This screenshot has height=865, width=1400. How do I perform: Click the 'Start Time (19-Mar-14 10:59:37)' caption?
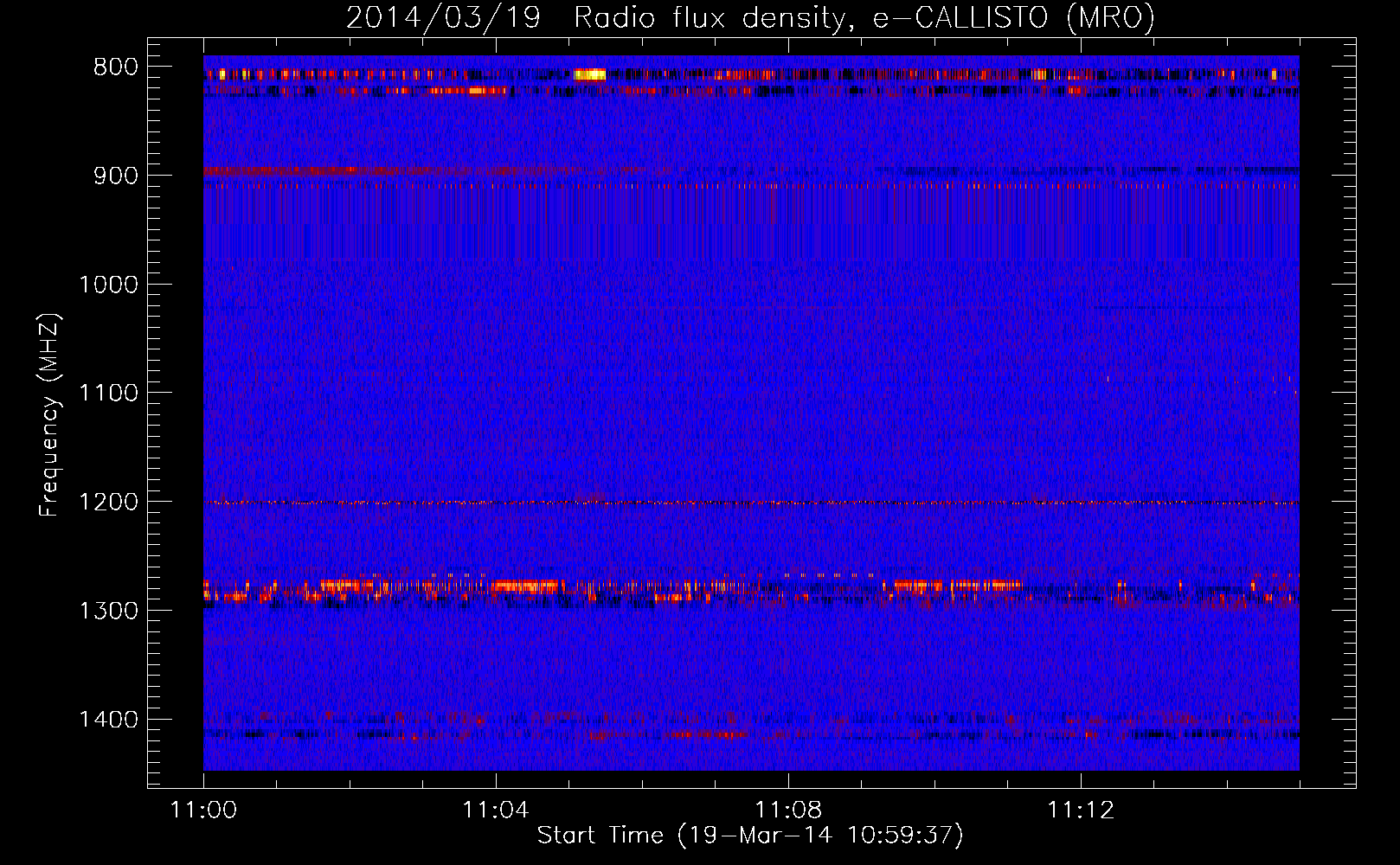pos(750,836)
